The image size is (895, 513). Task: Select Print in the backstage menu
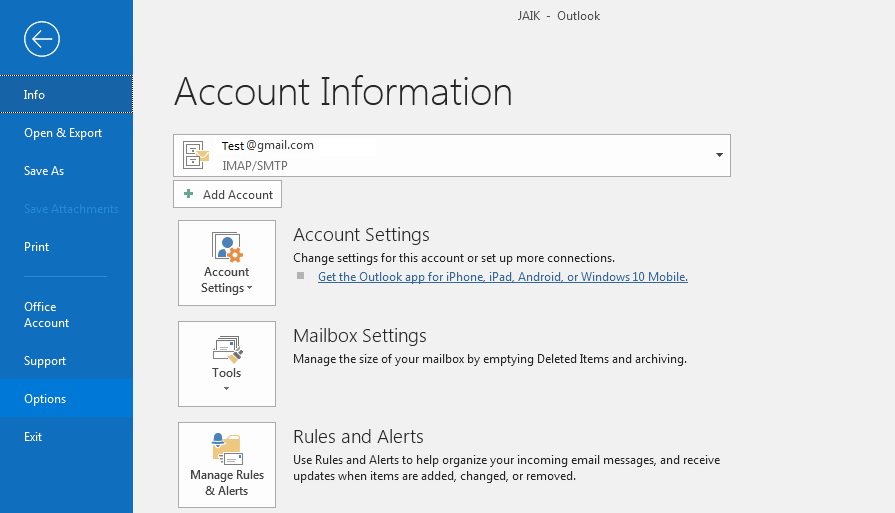[x=66, y=247]
